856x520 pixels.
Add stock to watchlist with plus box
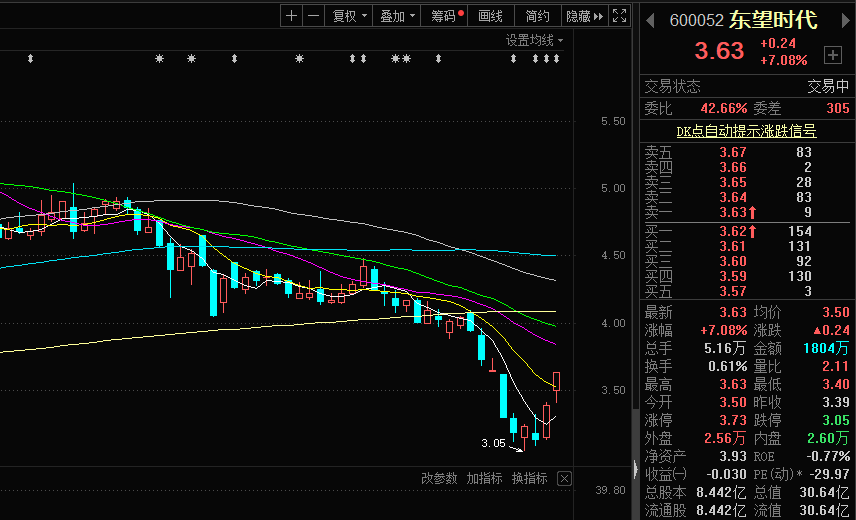832,54
